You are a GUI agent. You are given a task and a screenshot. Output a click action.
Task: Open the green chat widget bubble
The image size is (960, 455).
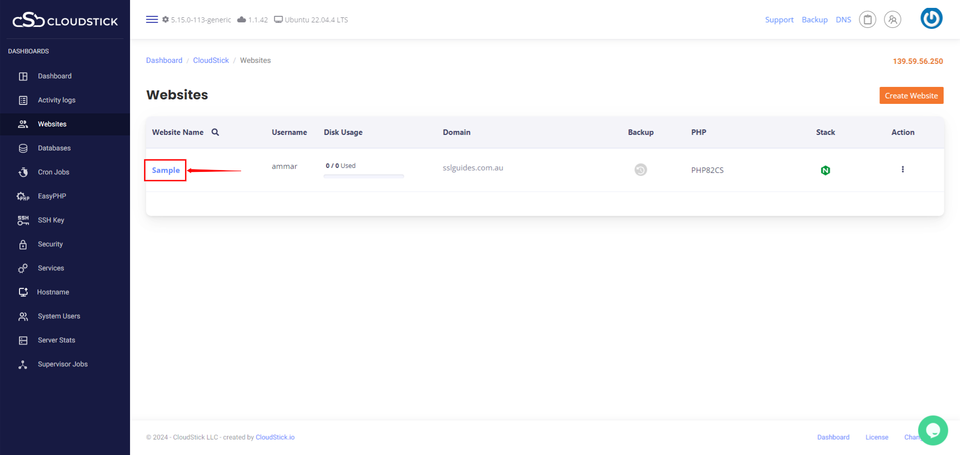[x=932, y=430]
